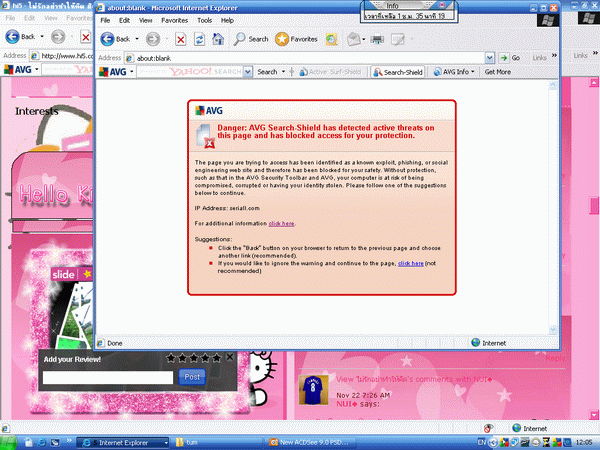600x450 pixels.
Task: Open the History icon in toolbar
Action: pyautogui.click(x=331, y=39)
